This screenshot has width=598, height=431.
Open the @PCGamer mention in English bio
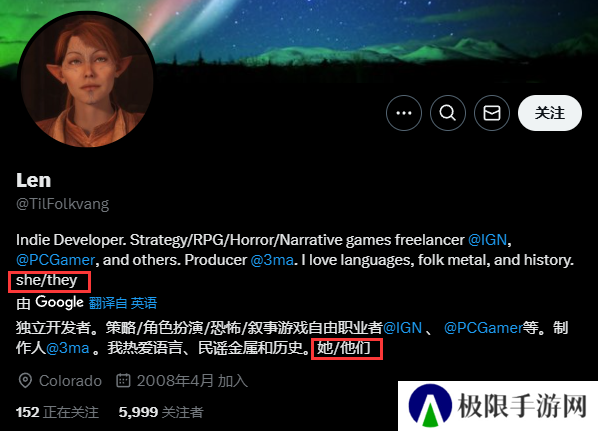55,260
